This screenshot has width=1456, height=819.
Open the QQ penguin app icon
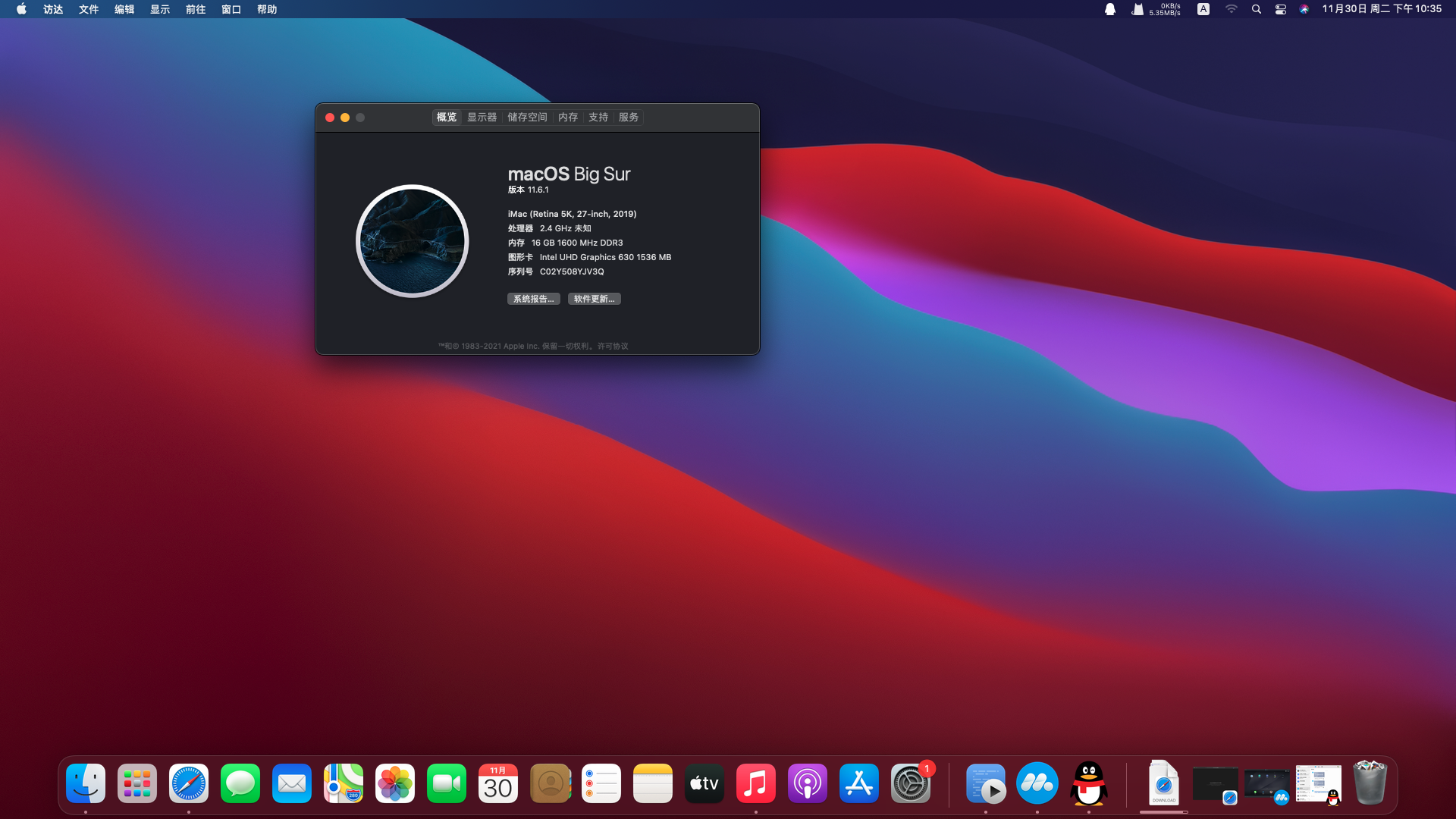pyautogui.click(x=1089, y=783)
